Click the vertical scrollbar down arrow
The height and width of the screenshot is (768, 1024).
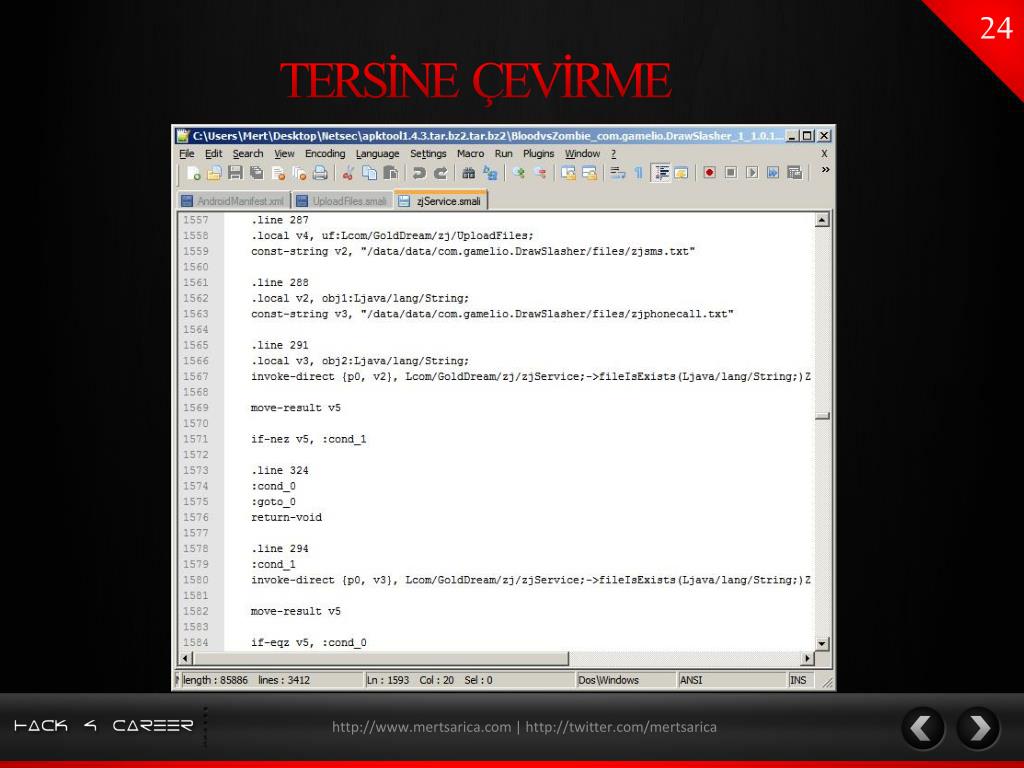[x=822, y=643]
